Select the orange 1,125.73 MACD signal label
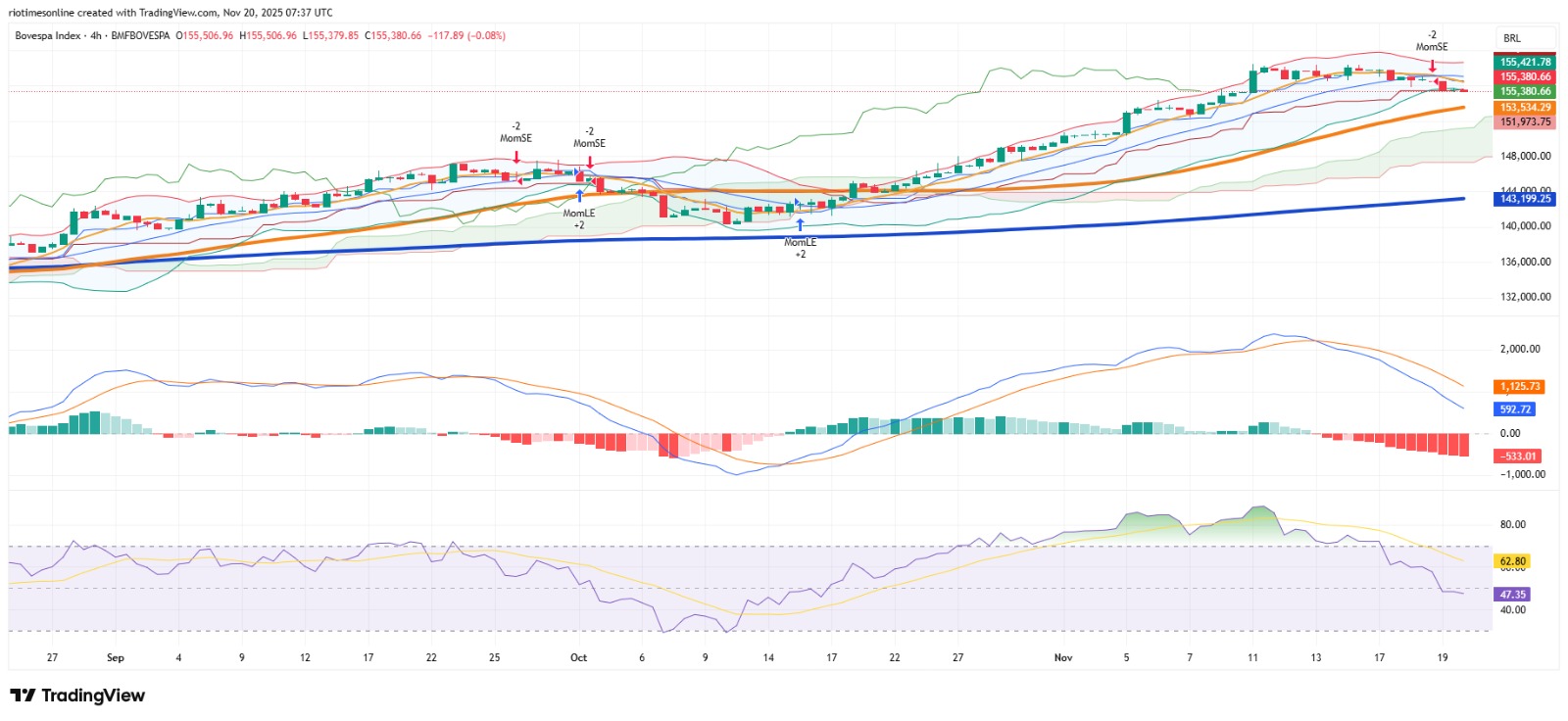The image size is (1568, 721). pos(1520,387)
